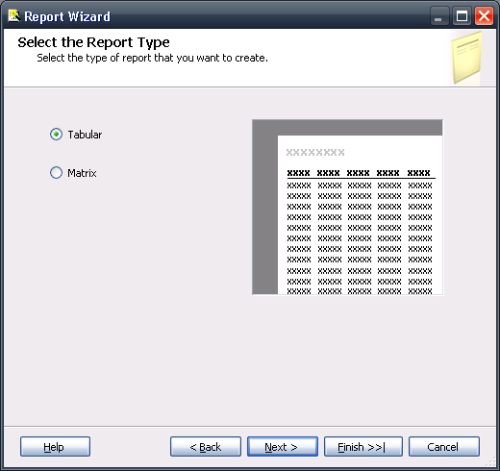Go back with the Back button
The width and height of the screenshot is (500, 471).
[x=205, y=447]
